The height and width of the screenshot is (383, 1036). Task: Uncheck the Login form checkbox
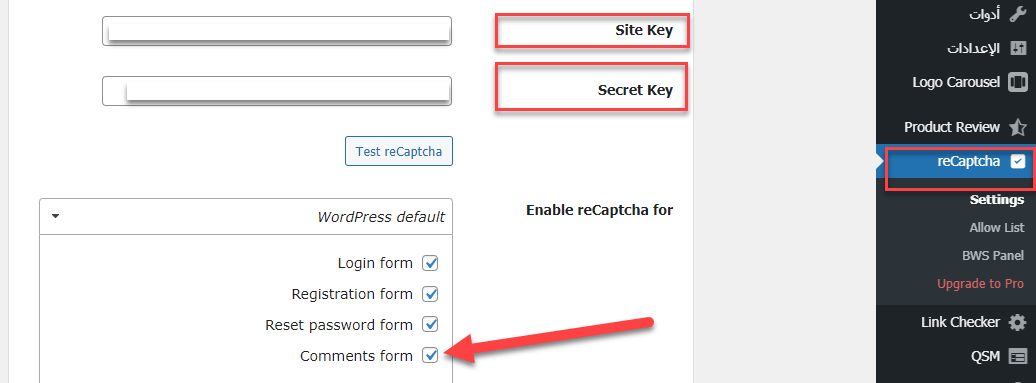coord(430,263)
